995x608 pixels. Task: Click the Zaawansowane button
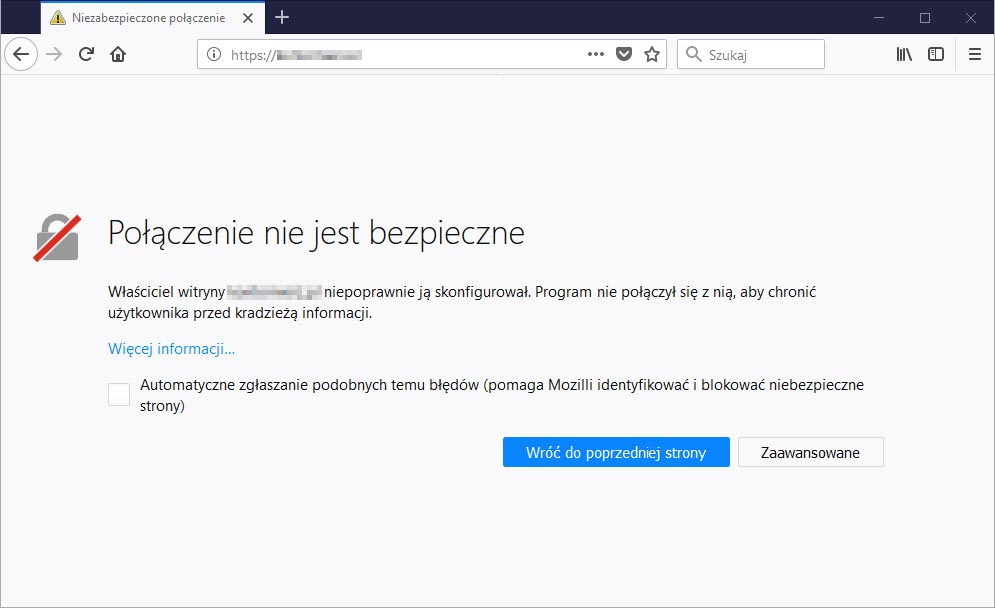tap(810, 452)
